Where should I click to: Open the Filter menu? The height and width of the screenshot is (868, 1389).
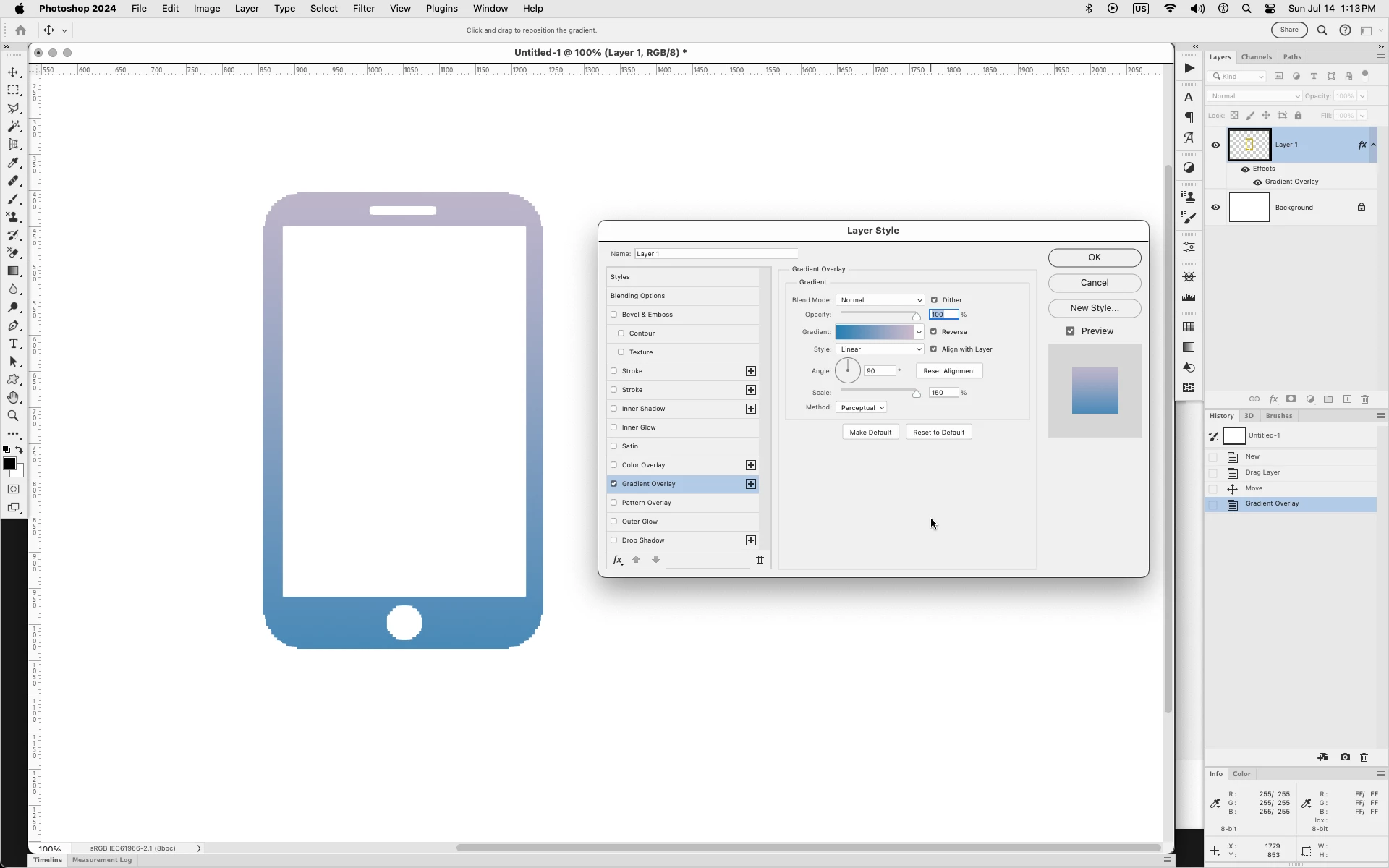(363, 9)
